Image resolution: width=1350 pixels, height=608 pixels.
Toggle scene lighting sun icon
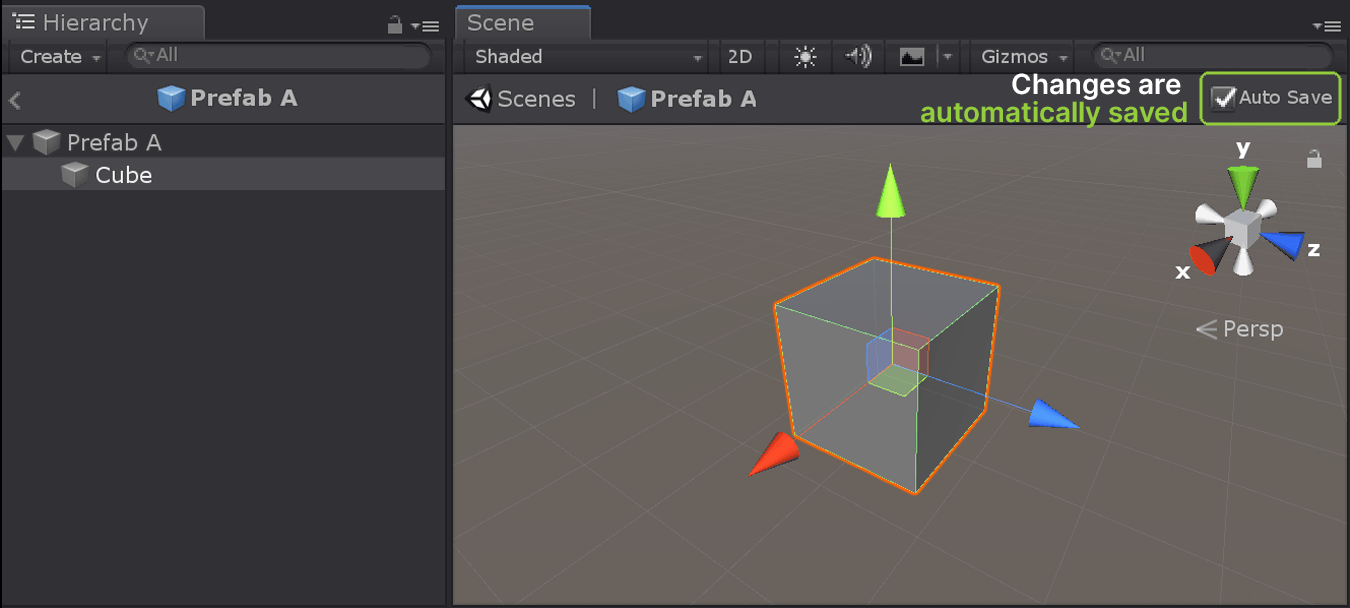pos(805,57)
